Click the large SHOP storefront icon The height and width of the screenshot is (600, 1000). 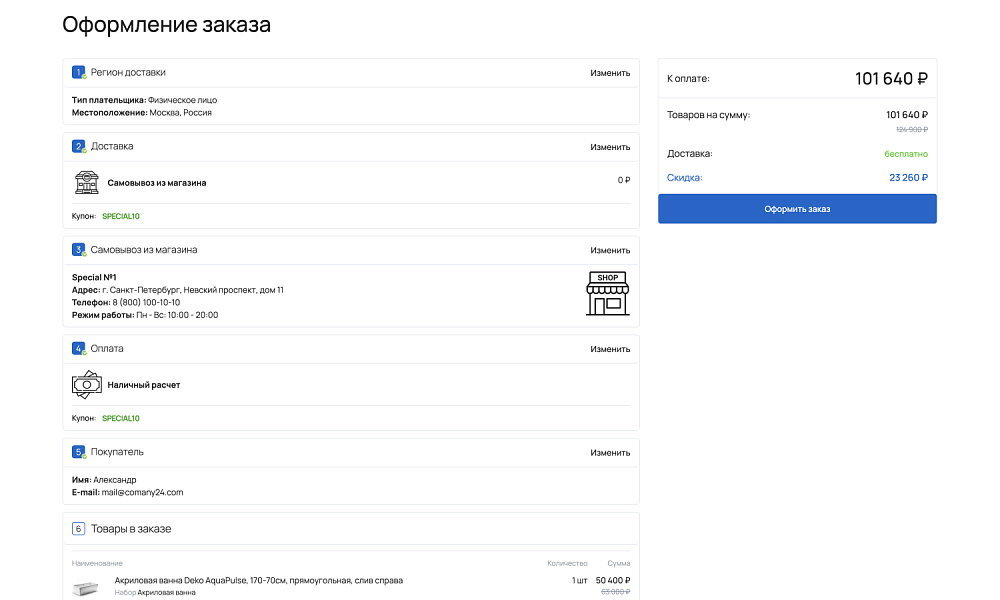coord(607,294)
